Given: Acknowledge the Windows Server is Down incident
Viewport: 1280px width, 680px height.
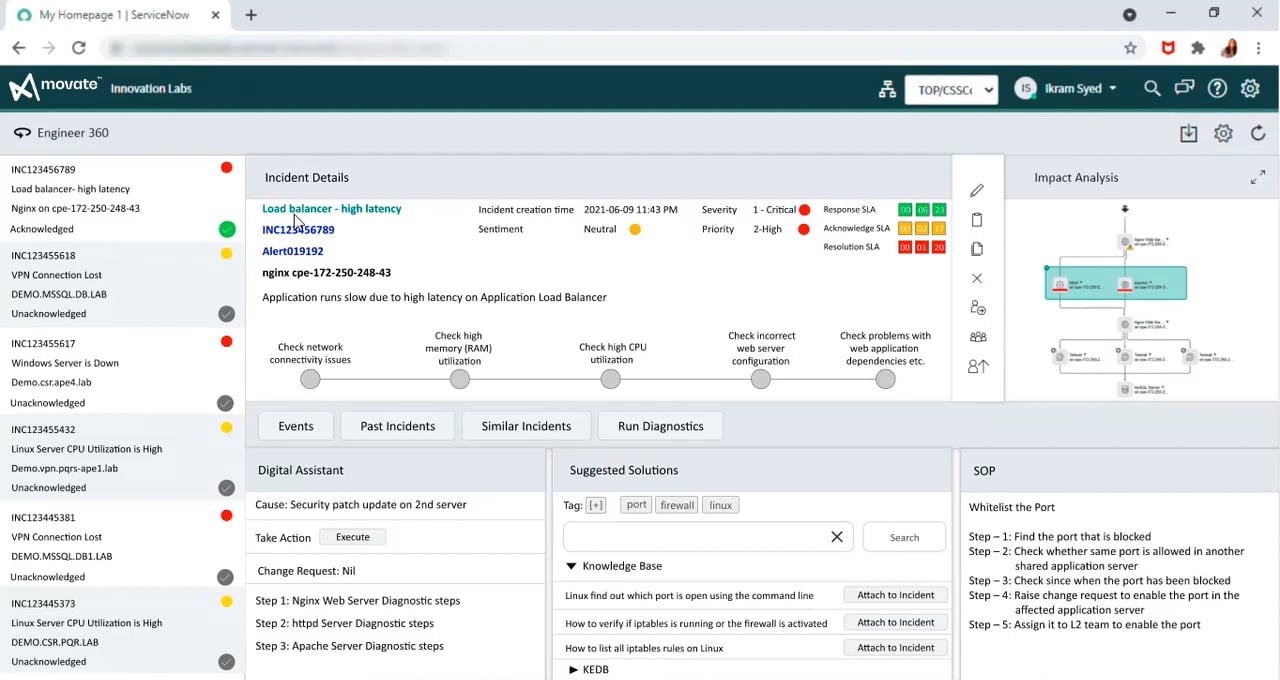Looking at the screenshot, I should tap(226, 403).
